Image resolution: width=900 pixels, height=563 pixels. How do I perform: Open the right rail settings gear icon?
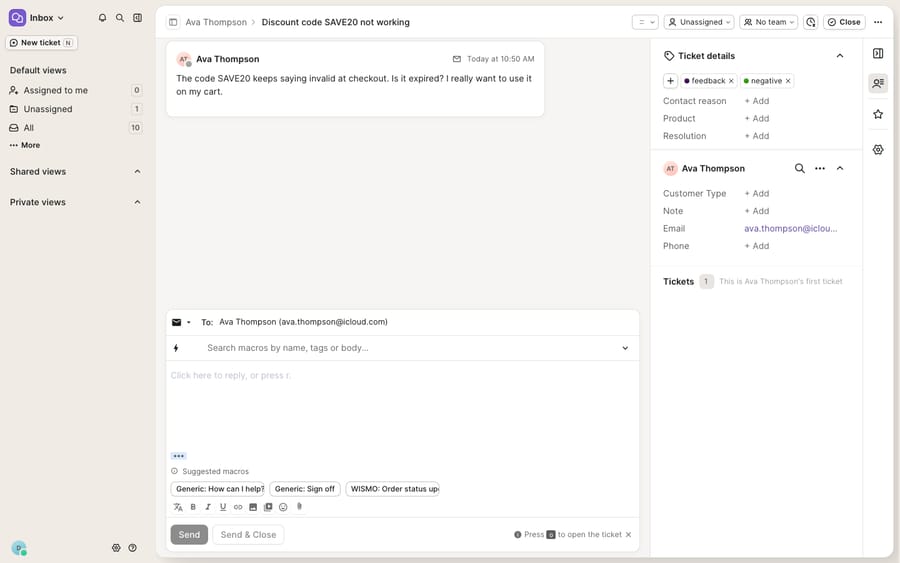click(878, 150)
